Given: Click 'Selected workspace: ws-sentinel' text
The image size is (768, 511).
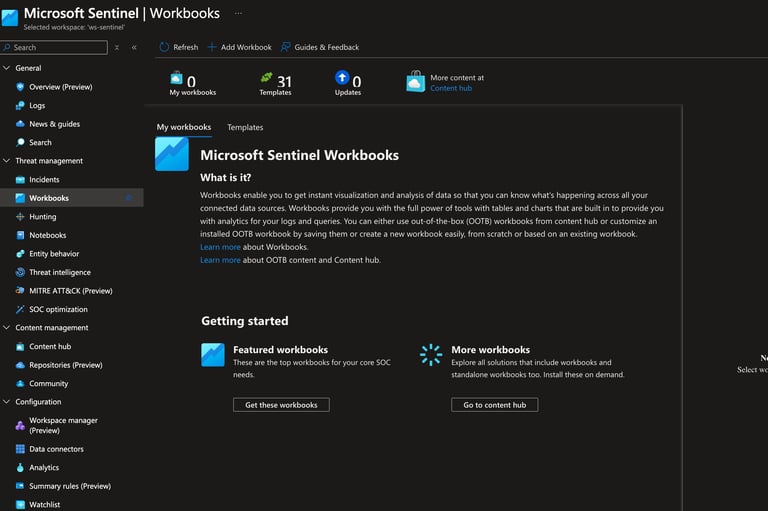Looking at the screenshot, I should 74,27.
